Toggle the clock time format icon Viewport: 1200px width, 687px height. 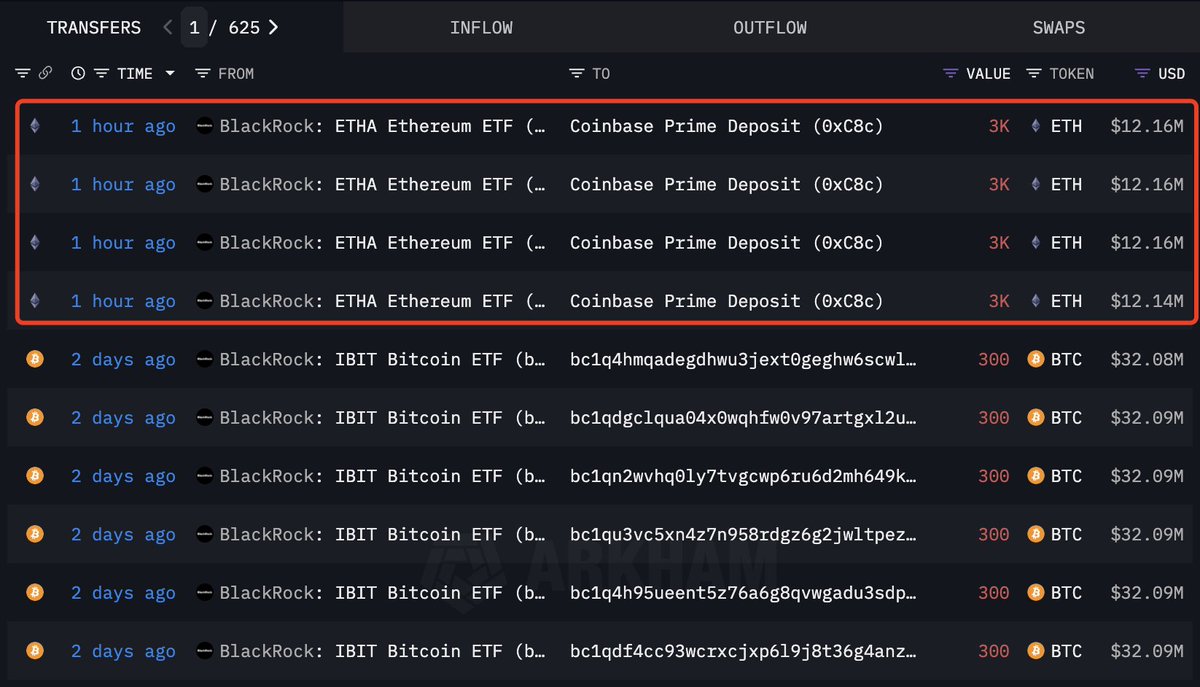click(x=78, y=73)
